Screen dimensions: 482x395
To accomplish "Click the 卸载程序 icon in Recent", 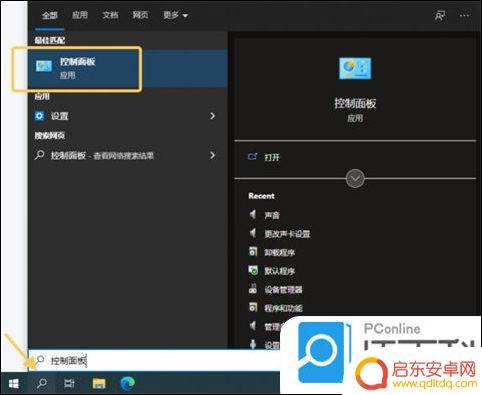I will tap(253, 251).
